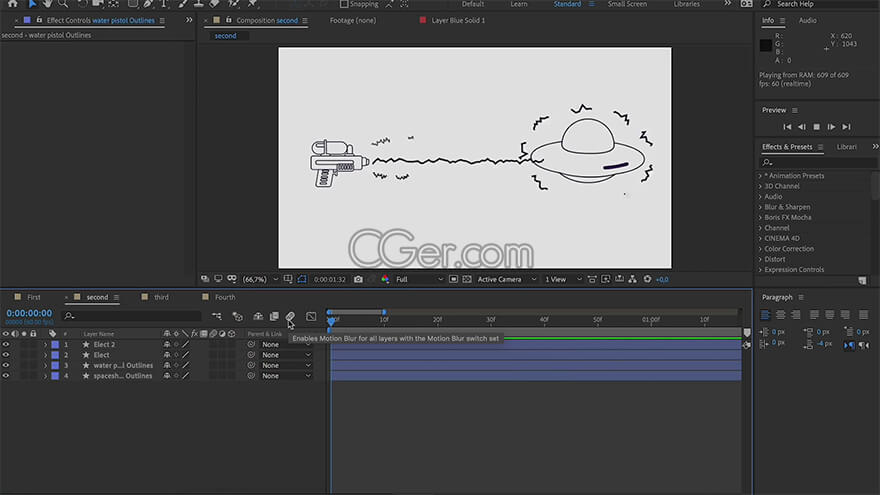880x495 pixels.
Task: Hide the spaceship Outlines layer
Action: [x=6, y=376]
